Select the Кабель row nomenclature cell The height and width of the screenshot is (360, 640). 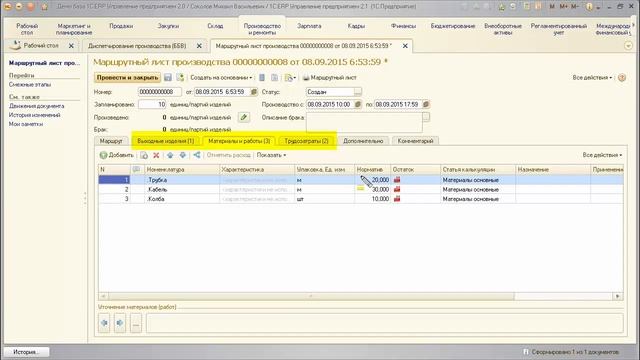pyautogui.click(x=182, y=189)
